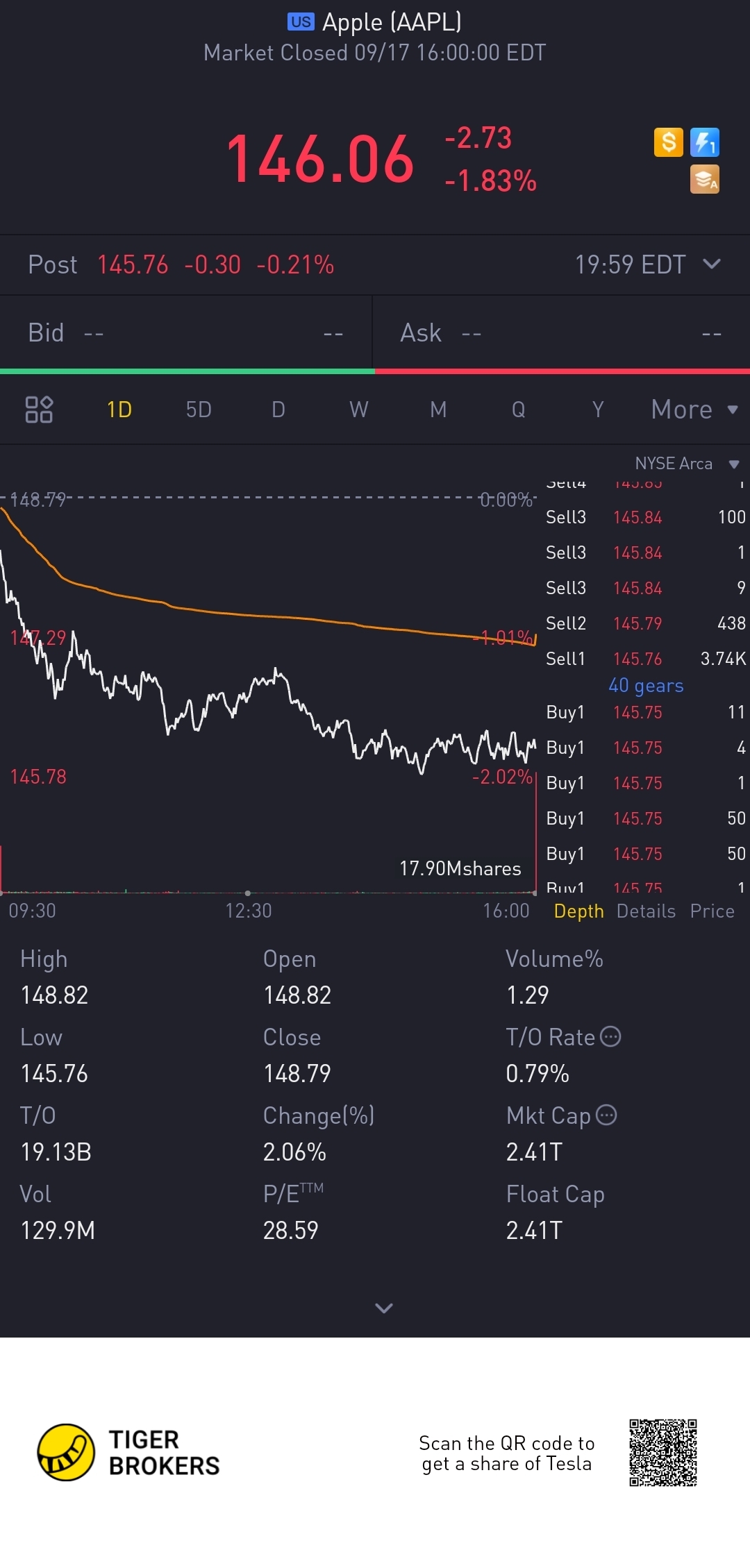Viewport: 750px width, 1568px height.
Task: Tap the post-market price 145.76
Action: [133, 264]
